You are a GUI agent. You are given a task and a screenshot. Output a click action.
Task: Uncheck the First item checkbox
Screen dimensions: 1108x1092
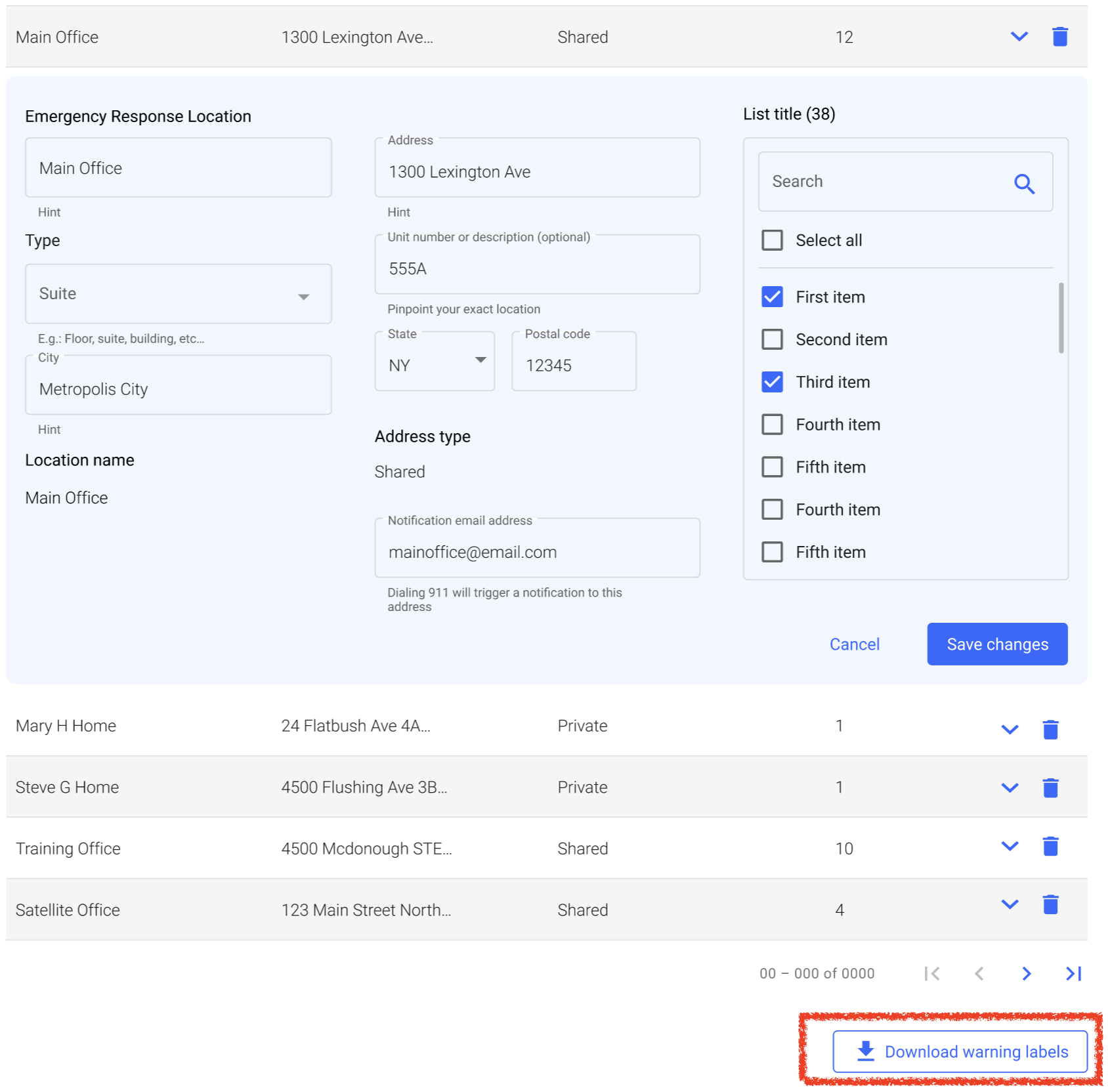772,297
